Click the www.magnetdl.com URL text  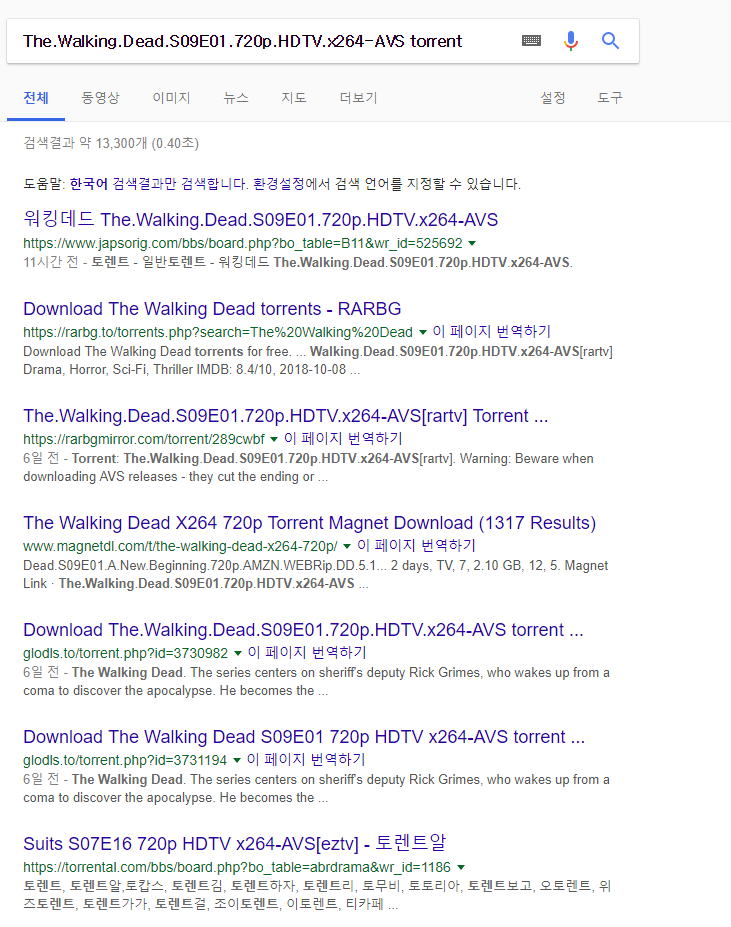pyautogui.click(x=180, y=546)
